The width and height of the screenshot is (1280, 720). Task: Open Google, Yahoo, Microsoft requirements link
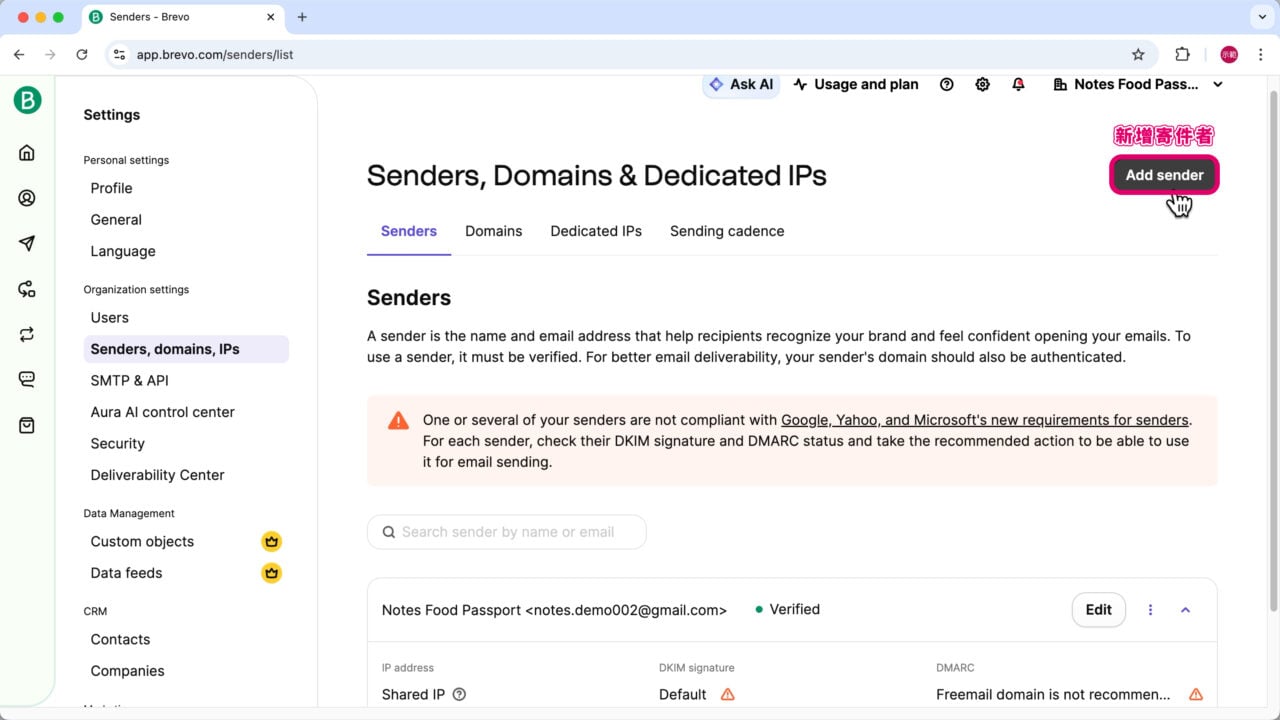click(984, 420)
